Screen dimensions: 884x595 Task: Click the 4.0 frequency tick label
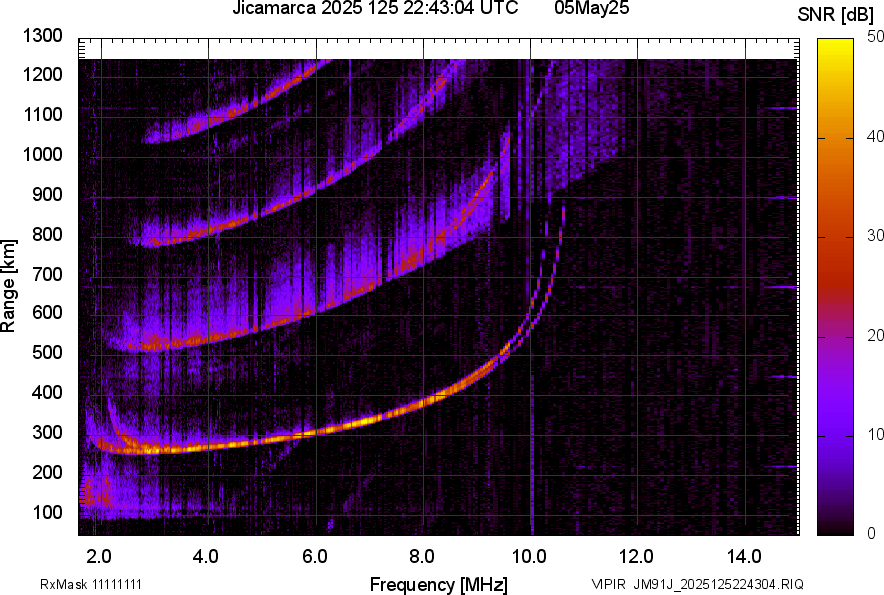pos(205,556)
